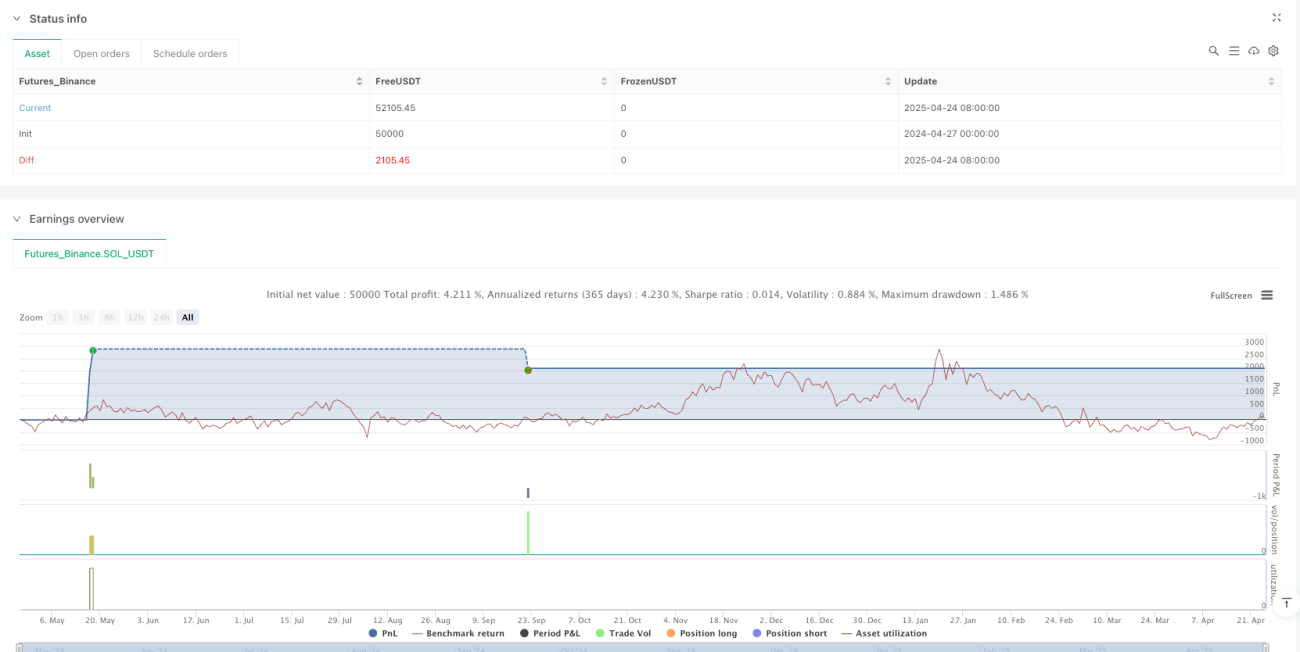Sort by the Futures_Binance column arrows
The width and height of the screenshot is (1300, 652).
coord(359,81)
